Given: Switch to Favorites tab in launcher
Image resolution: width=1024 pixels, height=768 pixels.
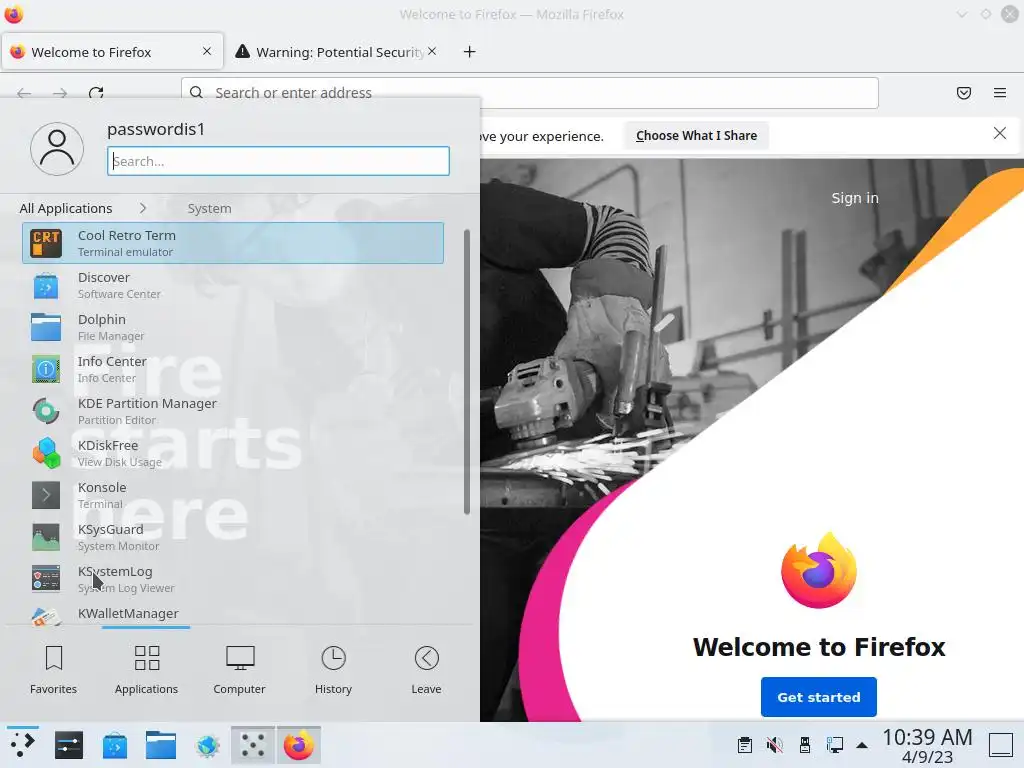Looking at the screenshot, I should pyautogui.click(x=54, y=670).
